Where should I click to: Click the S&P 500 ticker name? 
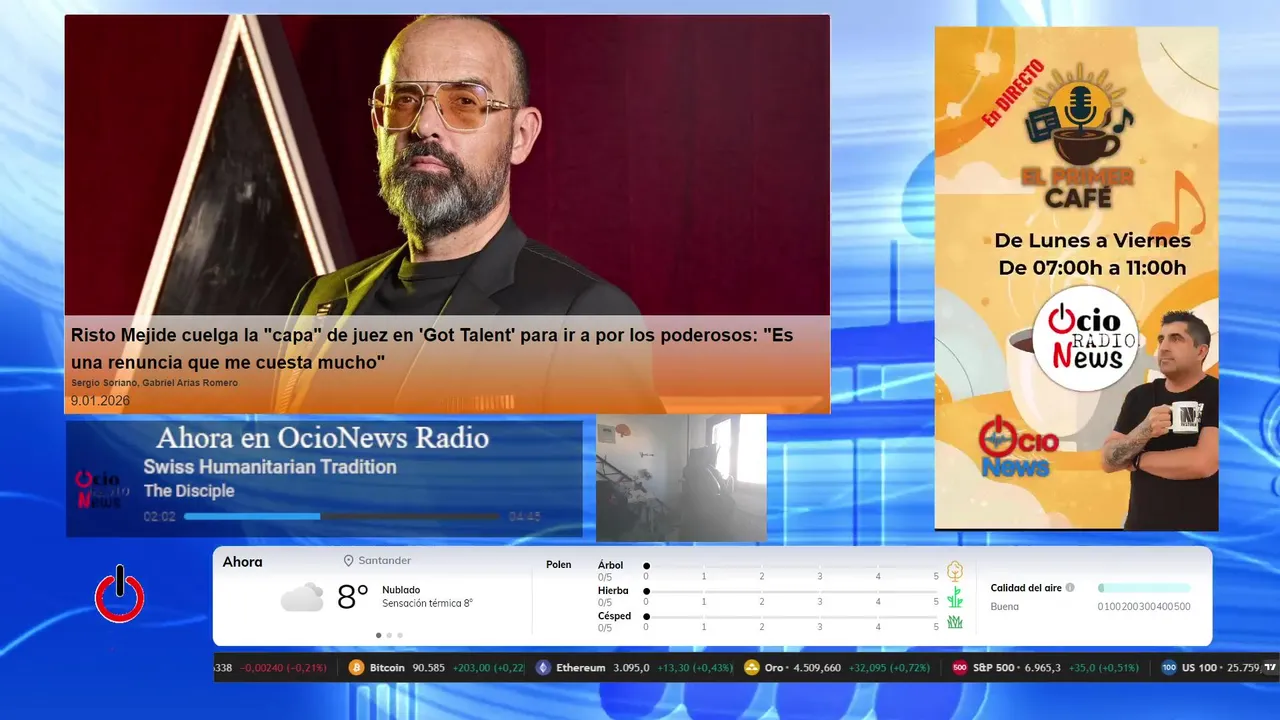pos(995,668)
